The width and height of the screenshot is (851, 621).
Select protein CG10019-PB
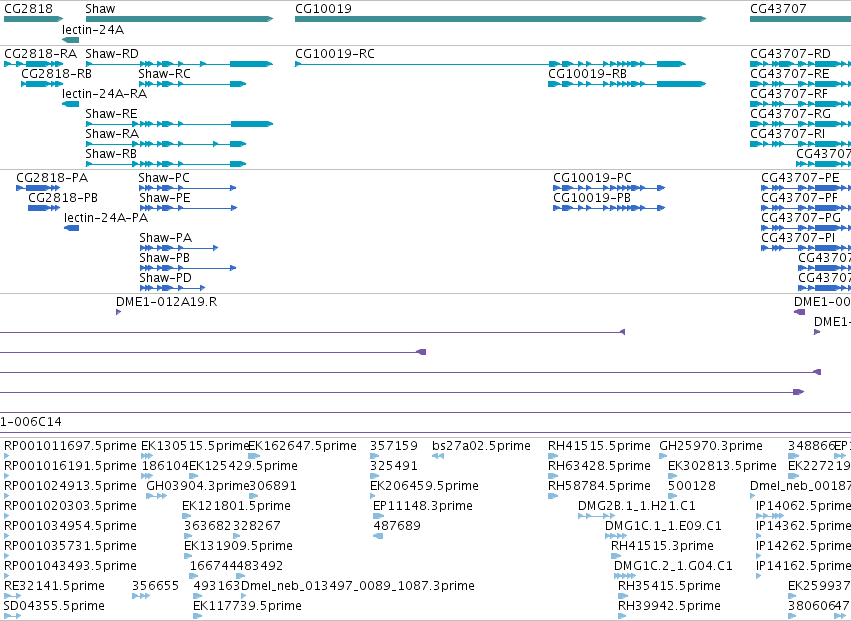click(x=592, y=198)
